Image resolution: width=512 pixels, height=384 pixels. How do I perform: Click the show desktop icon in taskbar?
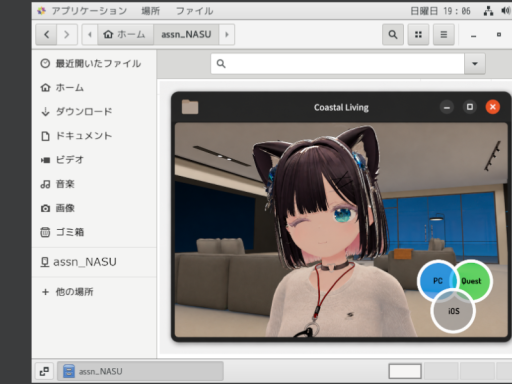coord(44,371)
